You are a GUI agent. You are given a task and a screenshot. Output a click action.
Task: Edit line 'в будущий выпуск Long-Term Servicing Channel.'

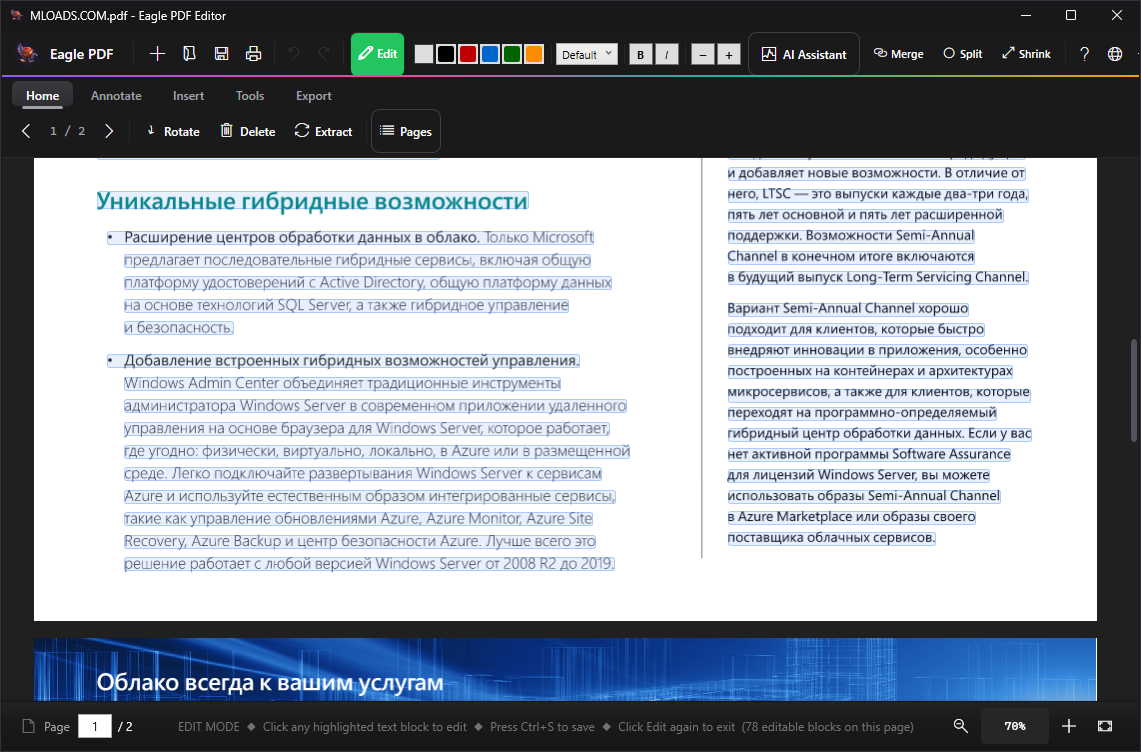(878, 277)
